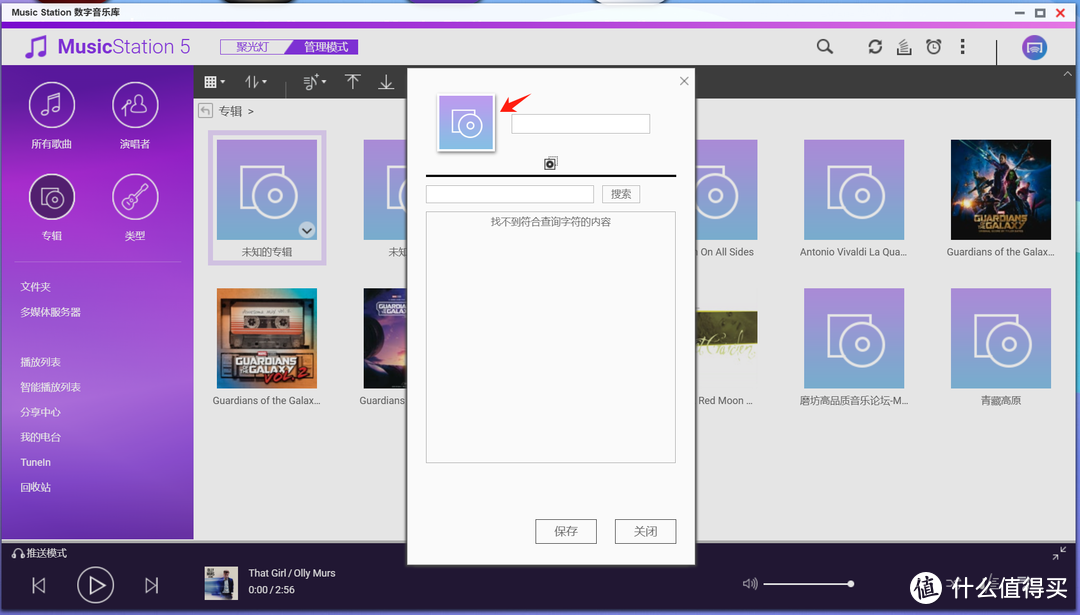Open the 演唱者 (Artists) view
Image resolution: width=1080 pixels, height=615 pixels.
[x=135, y=106]
